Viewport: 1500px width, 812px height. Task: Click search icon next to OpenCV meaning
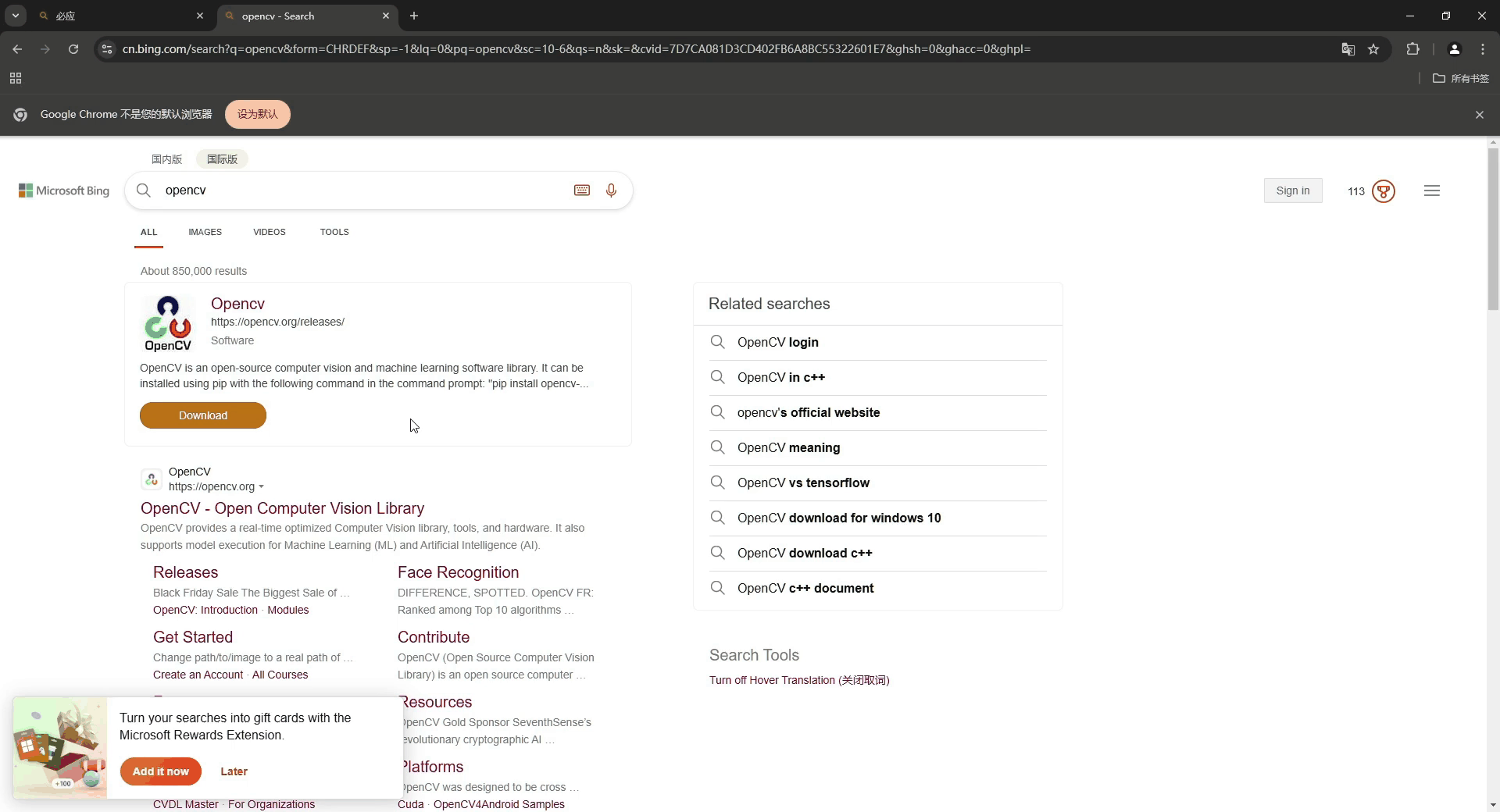(x=717, y=447)
